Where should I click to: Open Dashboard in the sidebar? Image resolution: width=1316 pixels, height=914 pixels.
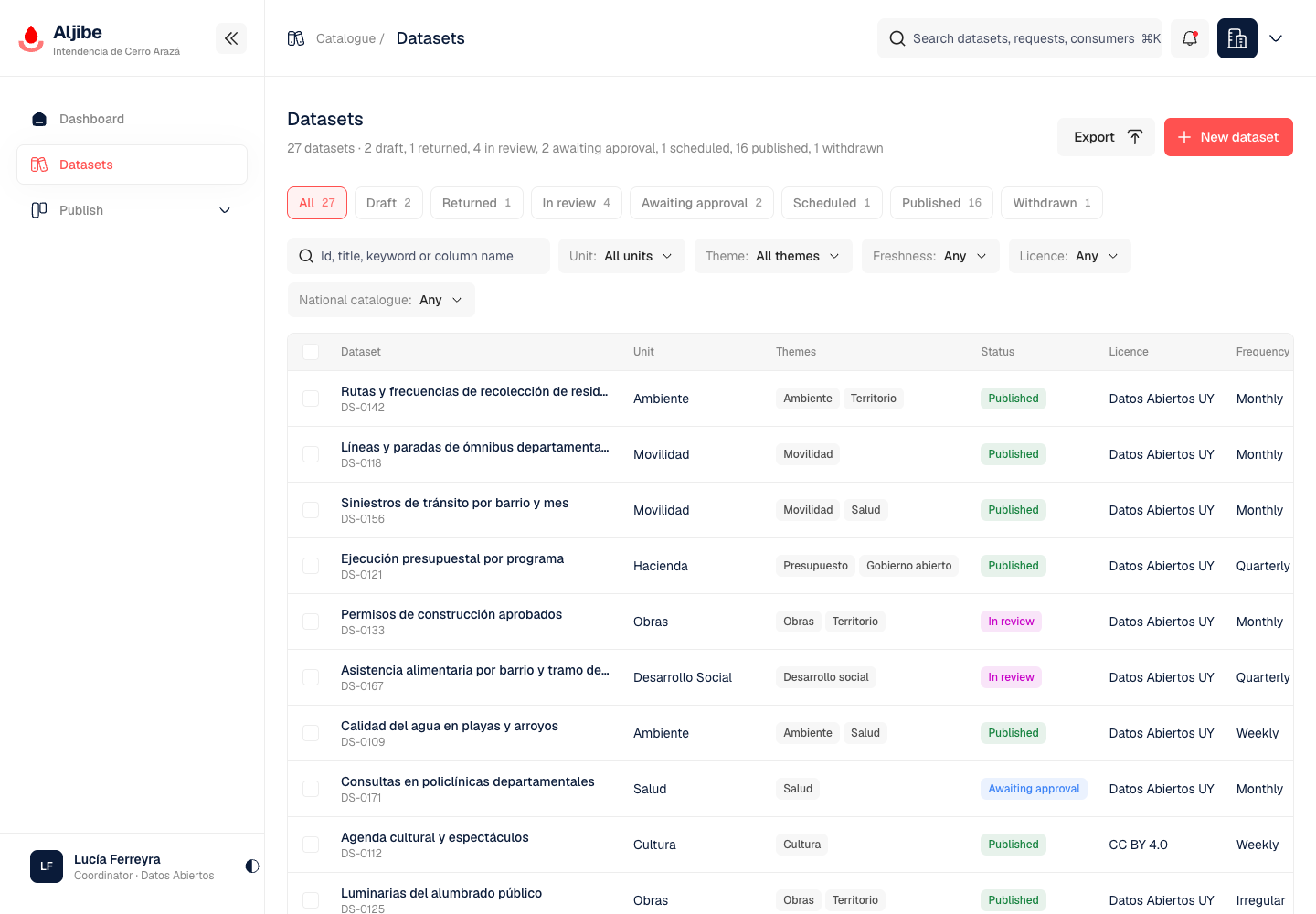coord(132,119)
